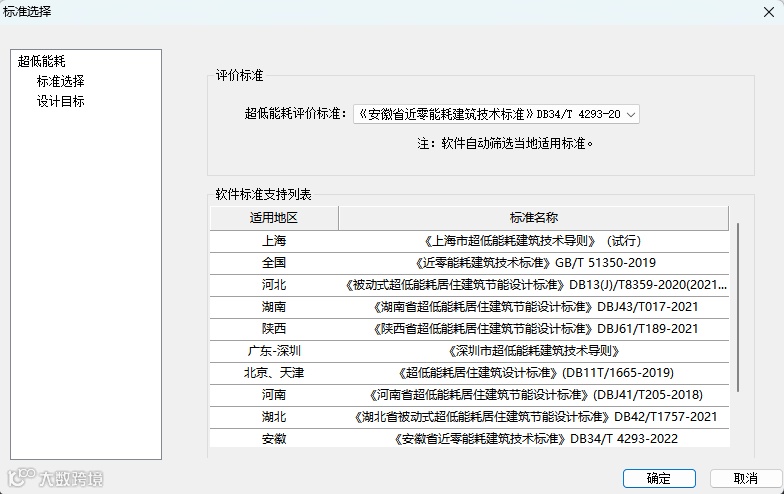Select the DB34/T 4293-2022 table entry
This screenshot has height=494, width=784.
click(534, 438)
